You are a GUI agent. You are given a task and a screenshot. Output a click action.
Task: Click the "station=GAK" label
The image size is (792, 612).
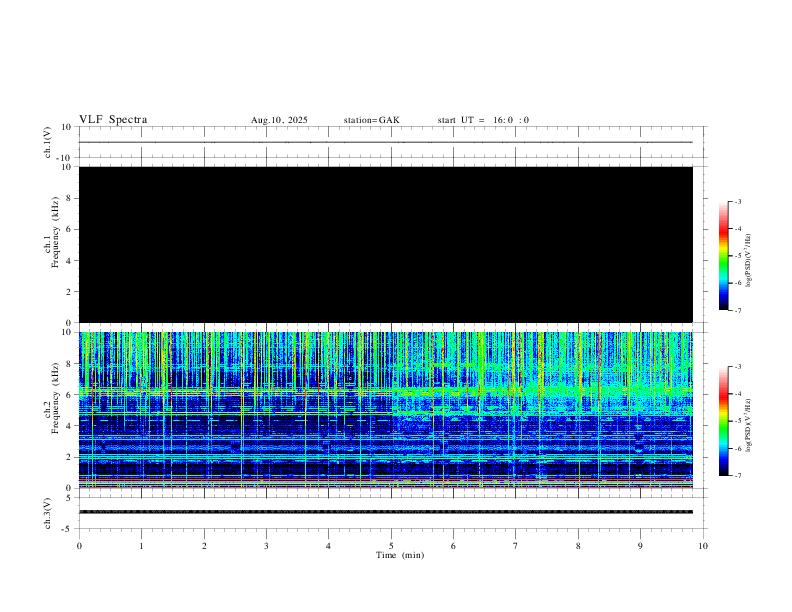(372, 120)
